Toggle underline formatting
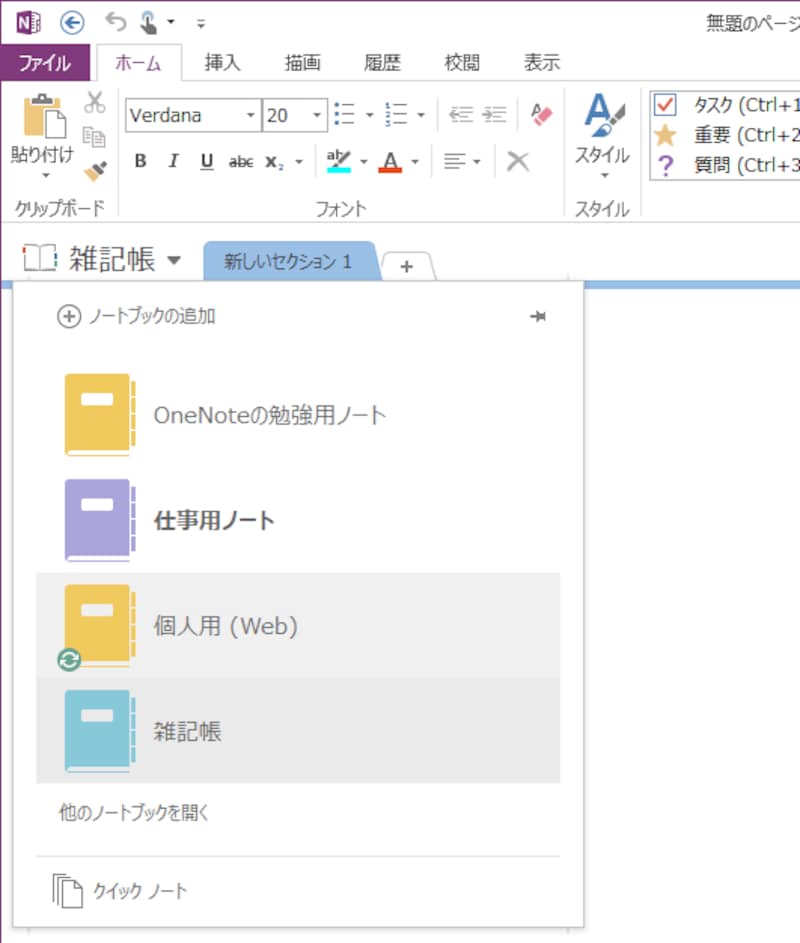800x943 pixels. [206, 160]
